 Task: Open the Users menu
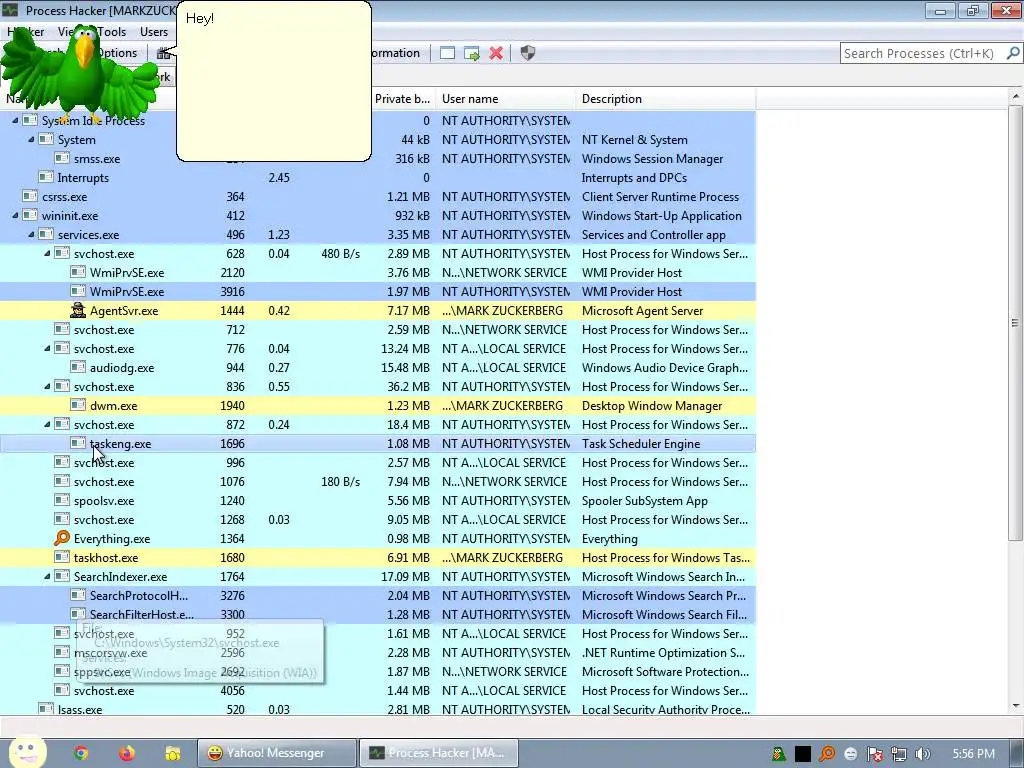click(x=153, y=31)
